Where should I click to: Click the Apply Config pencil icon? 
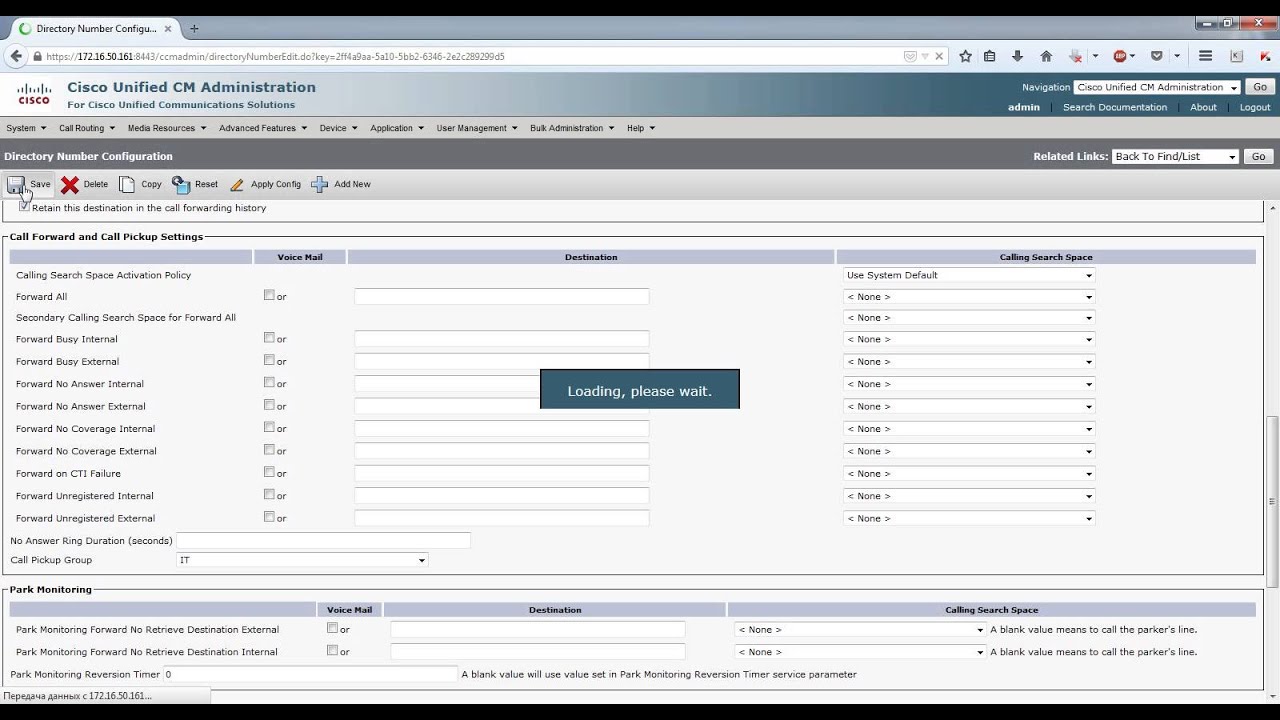(x=237, y=184)
